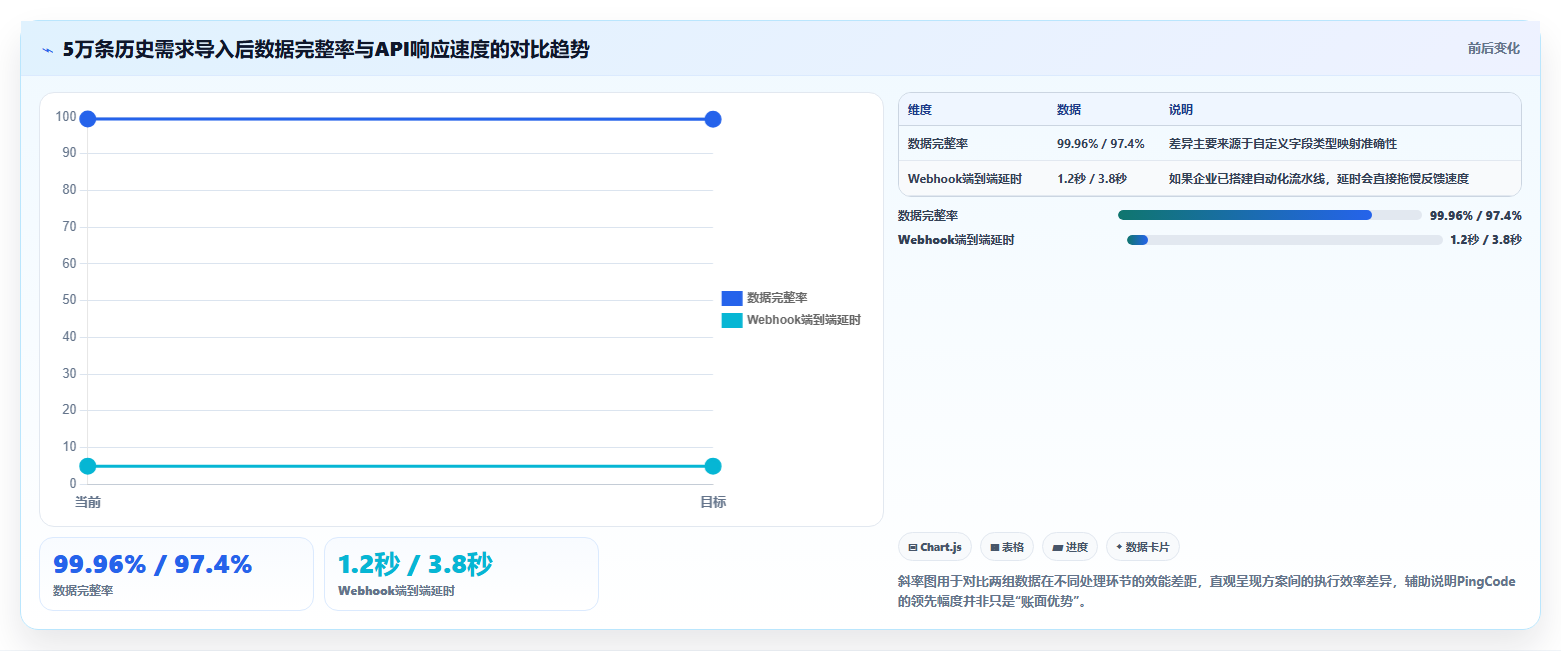Click table cell Webhook端到端延时
This screenshot has height=651, width=1561.
point(965,179)
